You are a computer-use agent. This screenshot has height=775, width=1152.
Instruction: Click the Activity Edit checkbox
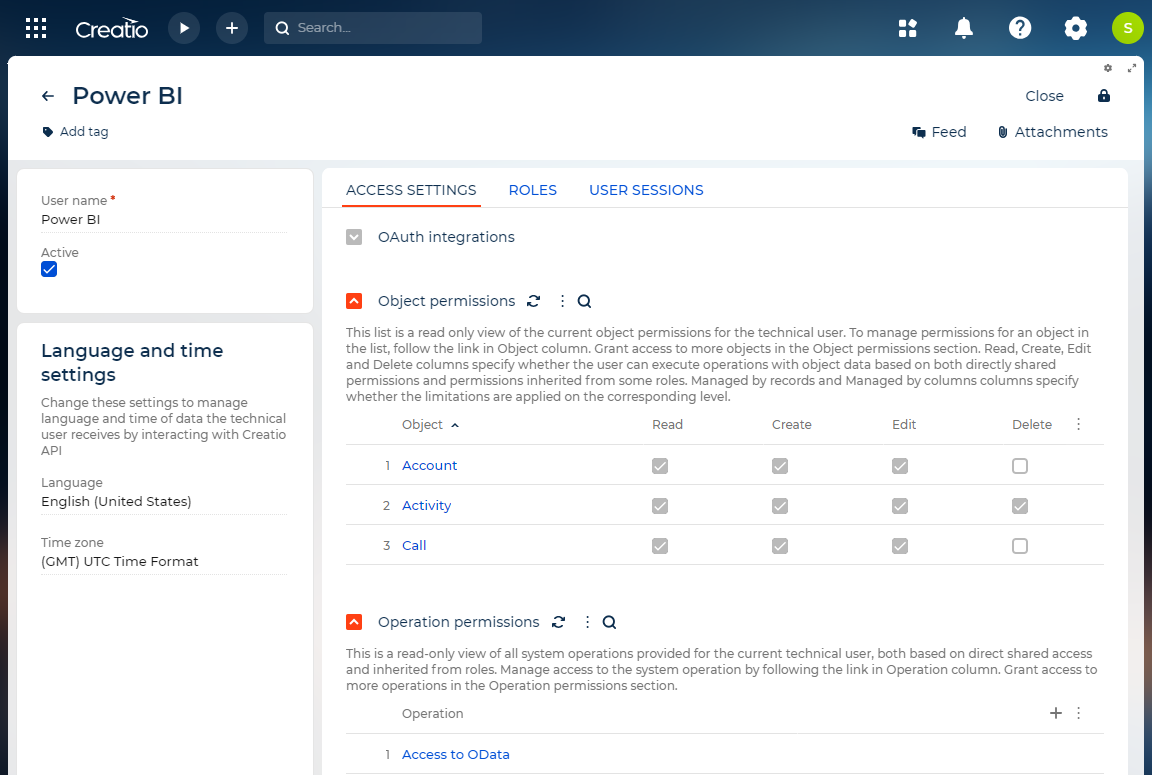click(x=900, y=506)
